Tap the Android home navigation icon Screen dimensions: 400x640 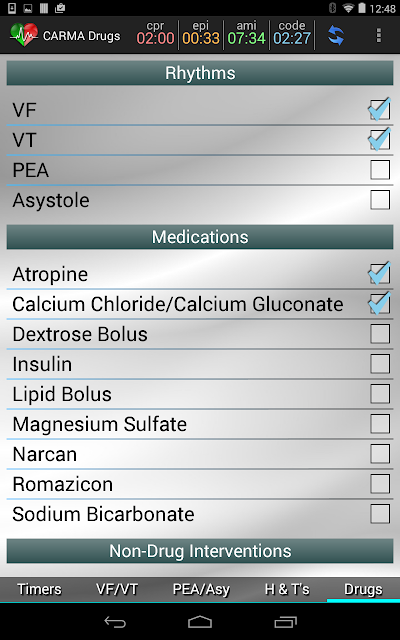pyautogui.click(x=200, y=622)
